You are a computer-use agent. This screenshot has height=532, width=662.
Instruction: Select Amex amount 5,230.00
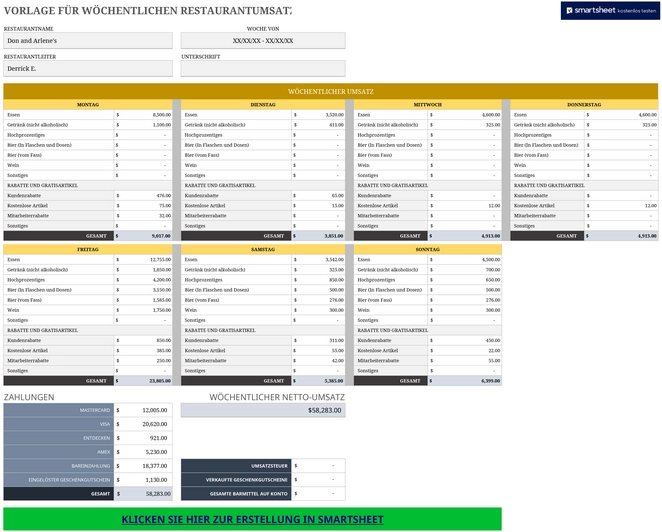pyautogui.click(x=143, y=452)
